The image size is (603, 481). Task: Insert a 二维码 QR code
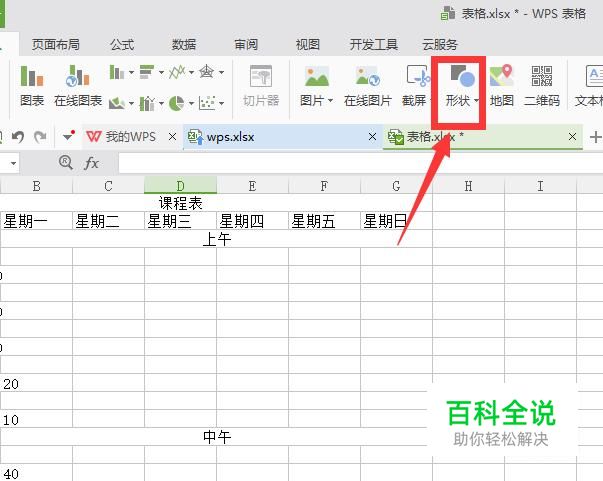[542, 86]
